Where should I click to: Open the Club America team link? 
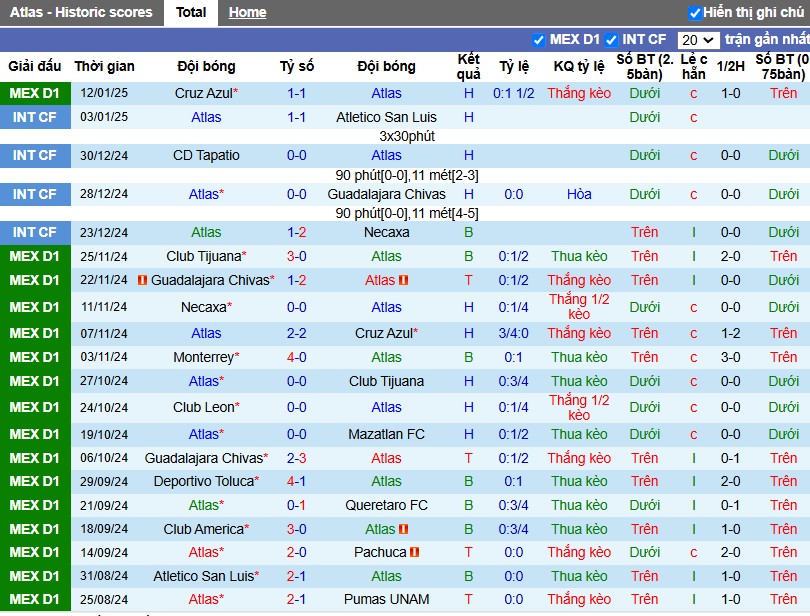(204, 529)
